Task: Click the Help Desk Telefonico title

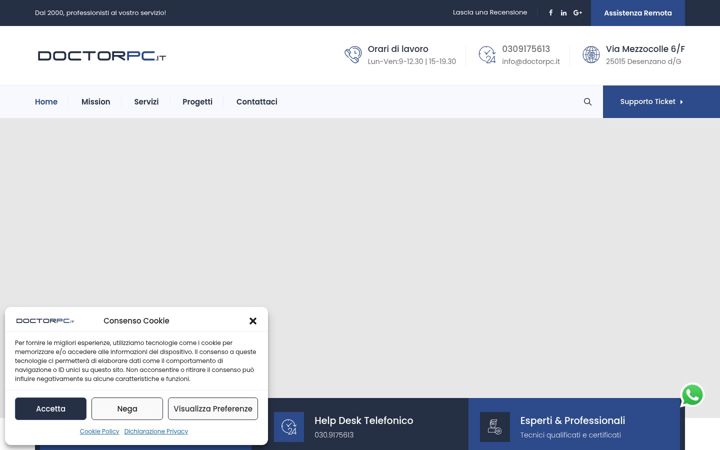Action: pyautogui.click(x=364, y=420)
